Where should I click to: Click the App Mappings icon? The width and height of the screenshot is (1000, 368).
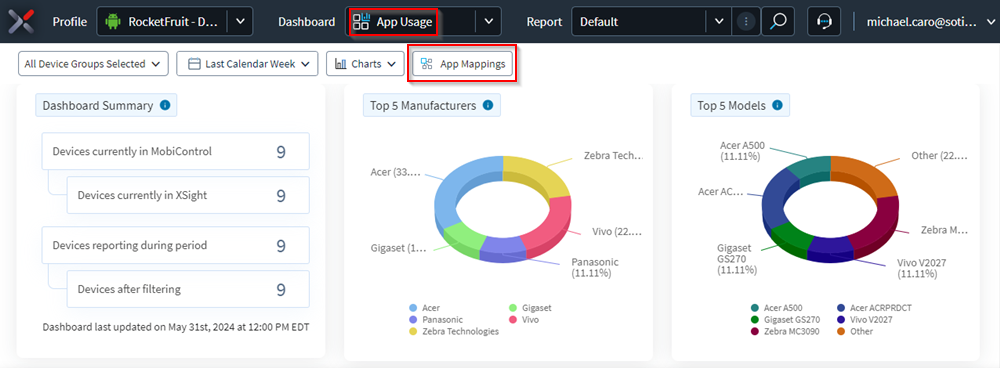(x=427, y=64)
